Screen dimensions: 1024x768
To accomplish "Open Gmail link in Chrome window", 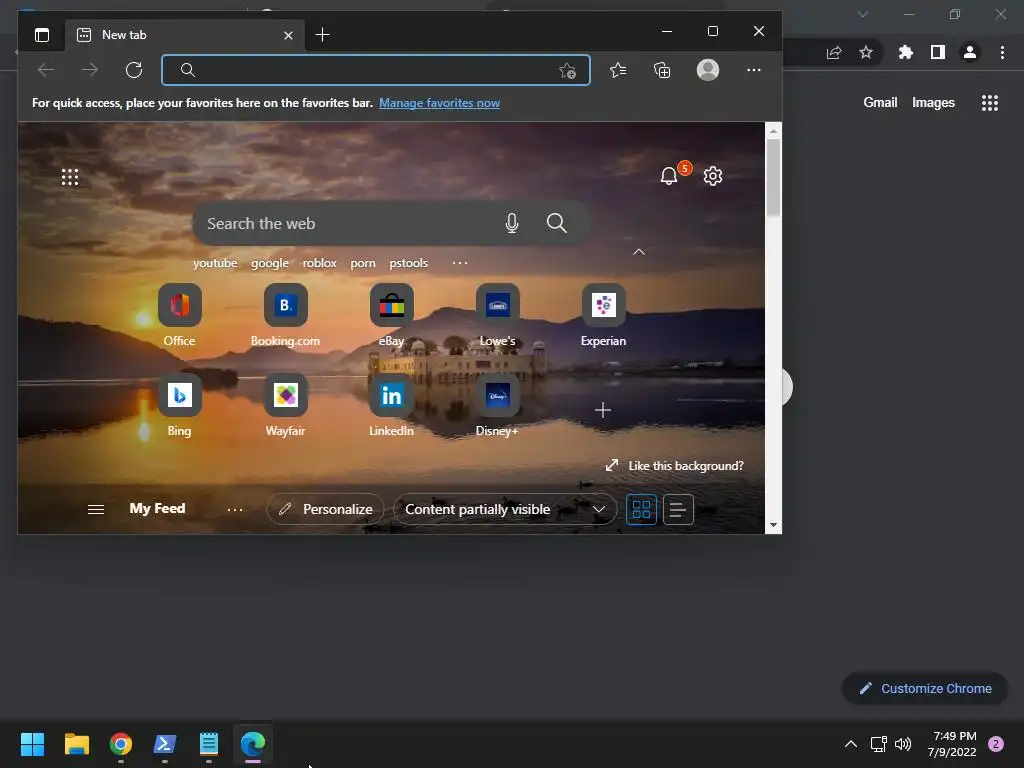I will tap(880, 103).
